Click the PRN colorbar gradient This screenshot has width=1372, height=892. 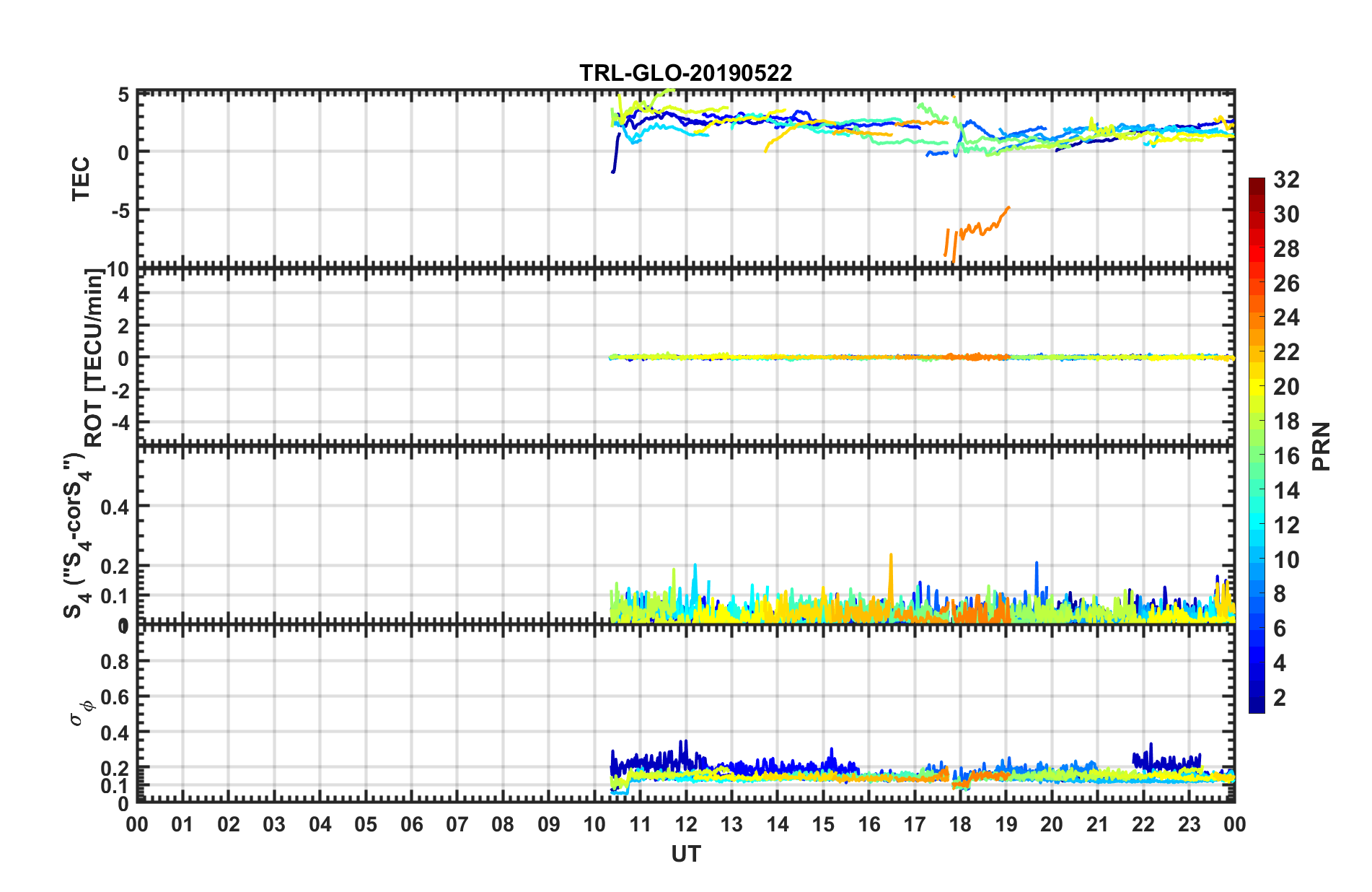1257,445
